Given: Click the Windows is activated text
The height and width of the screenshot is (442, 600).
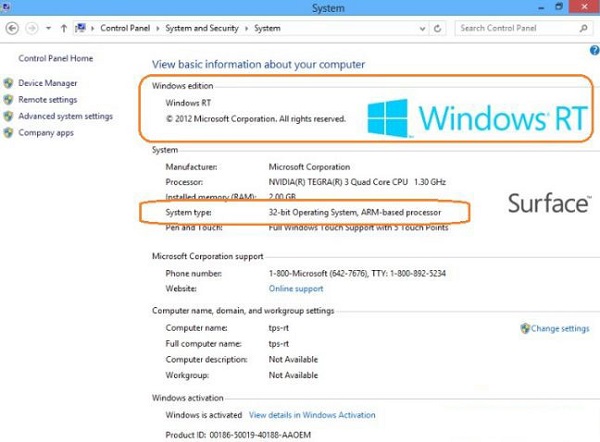Looking at the screenshot, I should click(x=204, y=415).
